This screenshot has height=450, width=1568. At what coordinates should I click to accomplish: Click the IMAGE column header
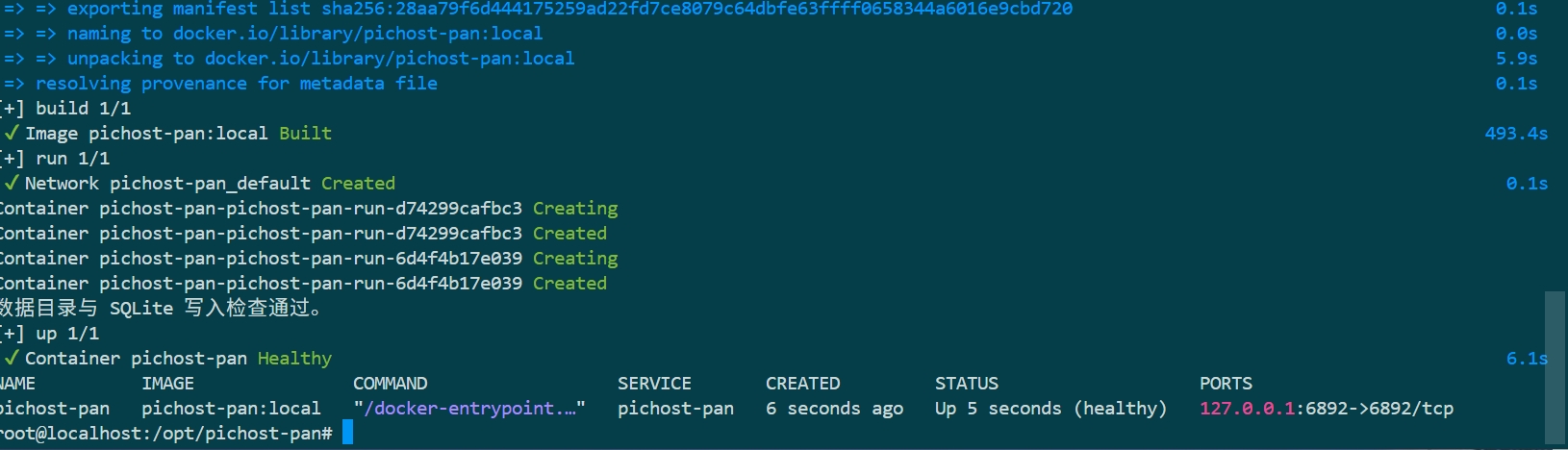click(167, 383)
